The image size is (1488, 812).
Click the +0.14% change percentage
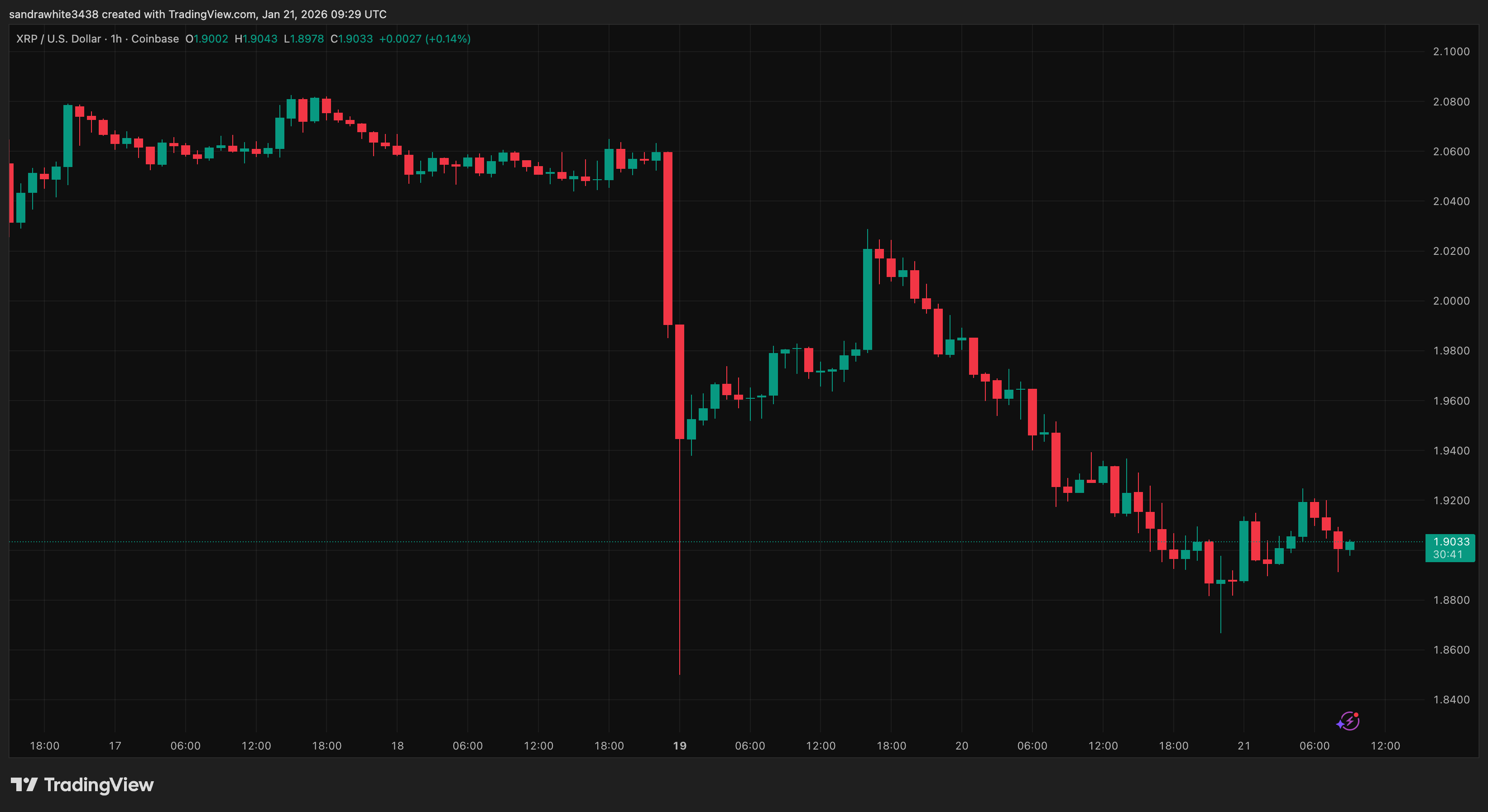448,38
